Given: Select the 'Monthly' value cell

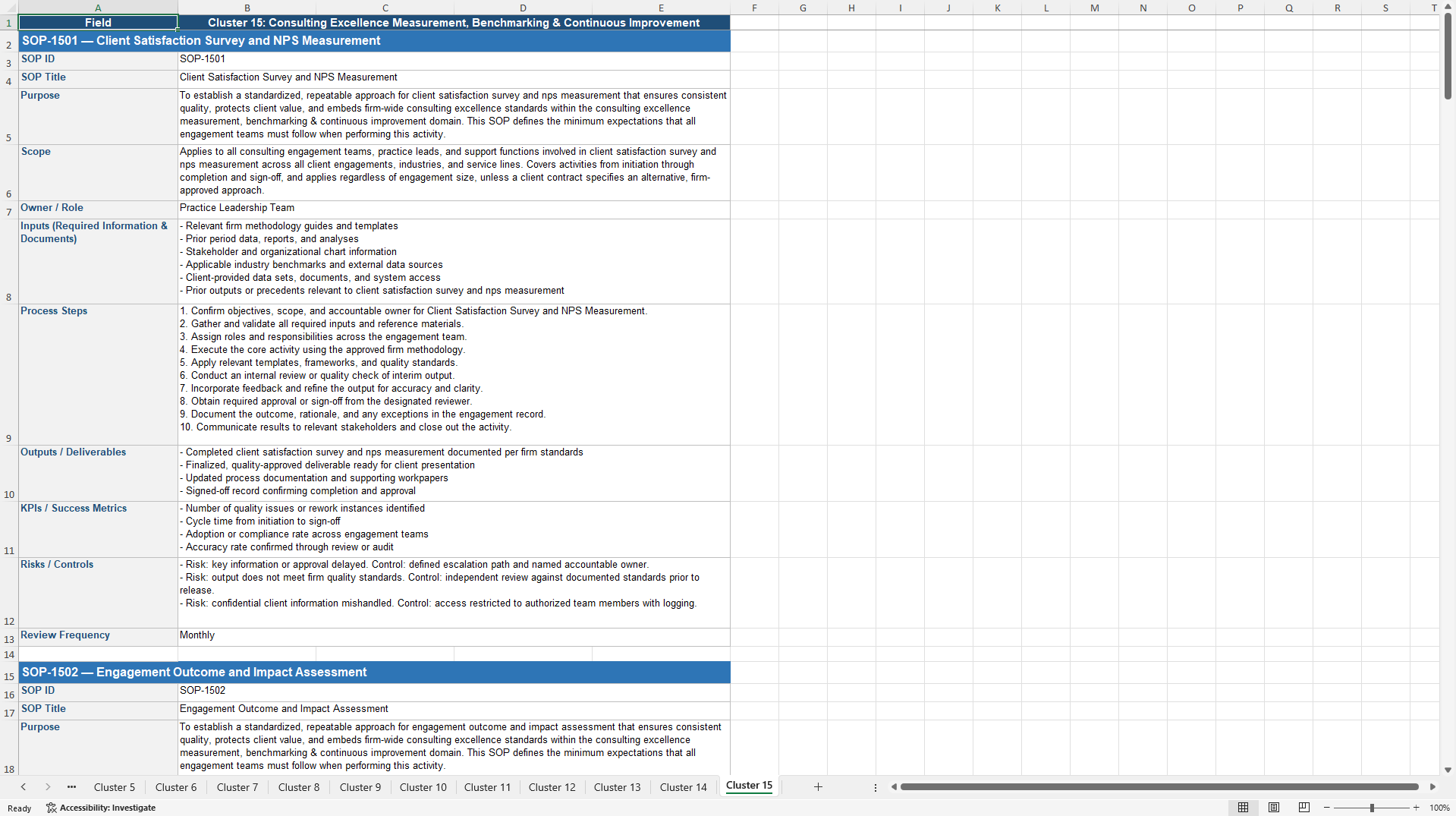Looking at the screenshot, I should (454, 637).
